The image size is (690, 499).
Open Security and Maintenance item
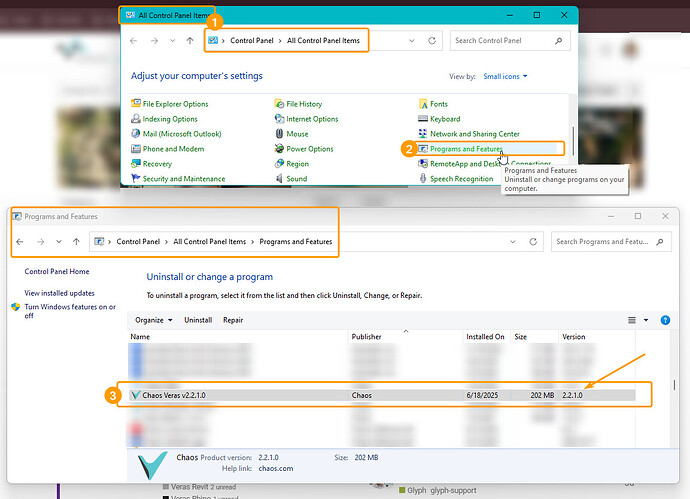[178, 179]
